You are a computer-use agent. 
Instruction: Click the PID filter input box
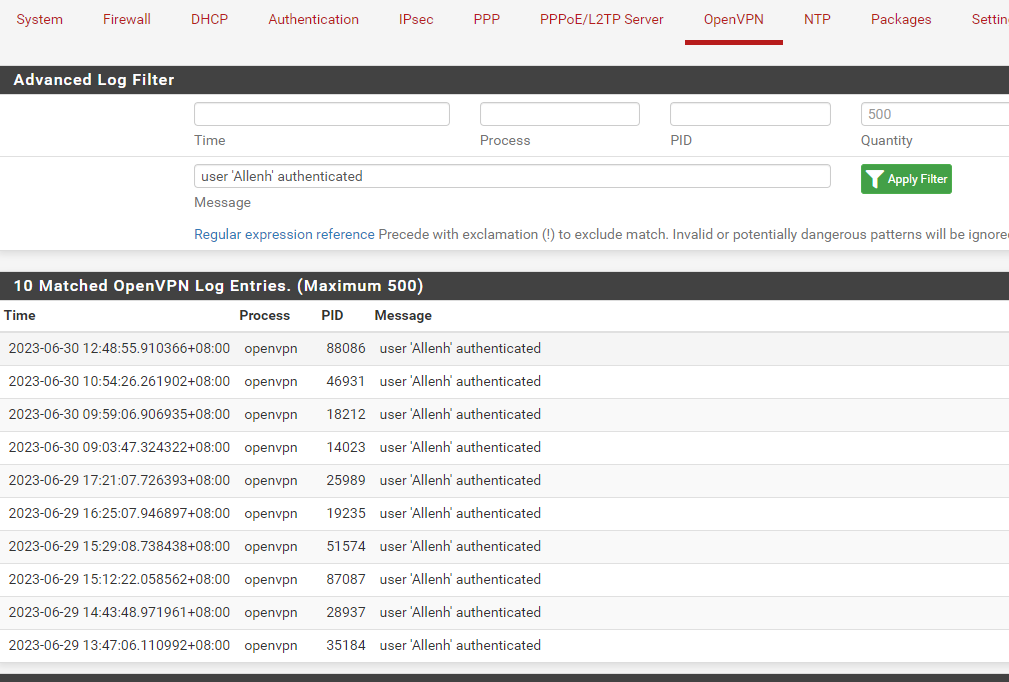(750, 114)
